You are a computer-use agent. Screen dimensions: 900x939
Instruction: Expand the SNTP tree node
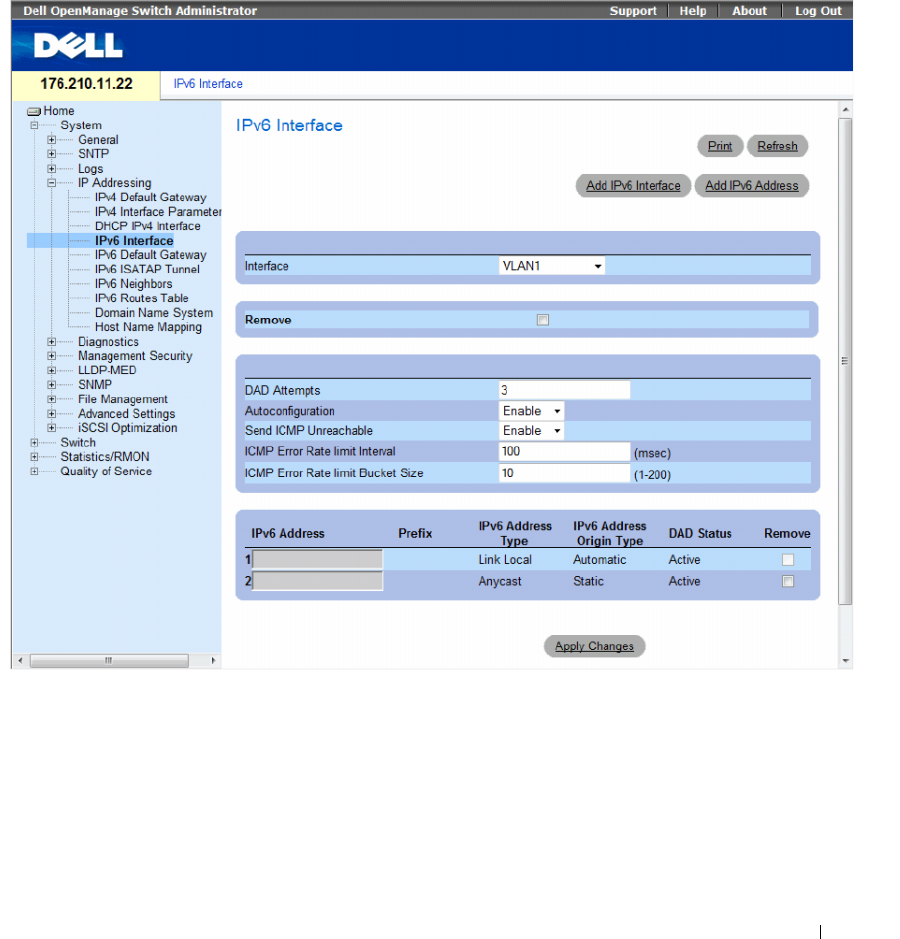click(x=51, y=154)
